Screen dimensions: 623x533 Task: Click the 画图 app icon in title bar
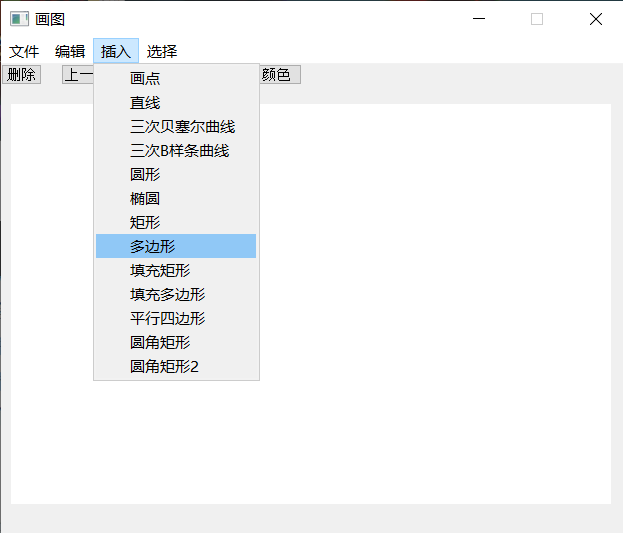(x=19, y=19)
